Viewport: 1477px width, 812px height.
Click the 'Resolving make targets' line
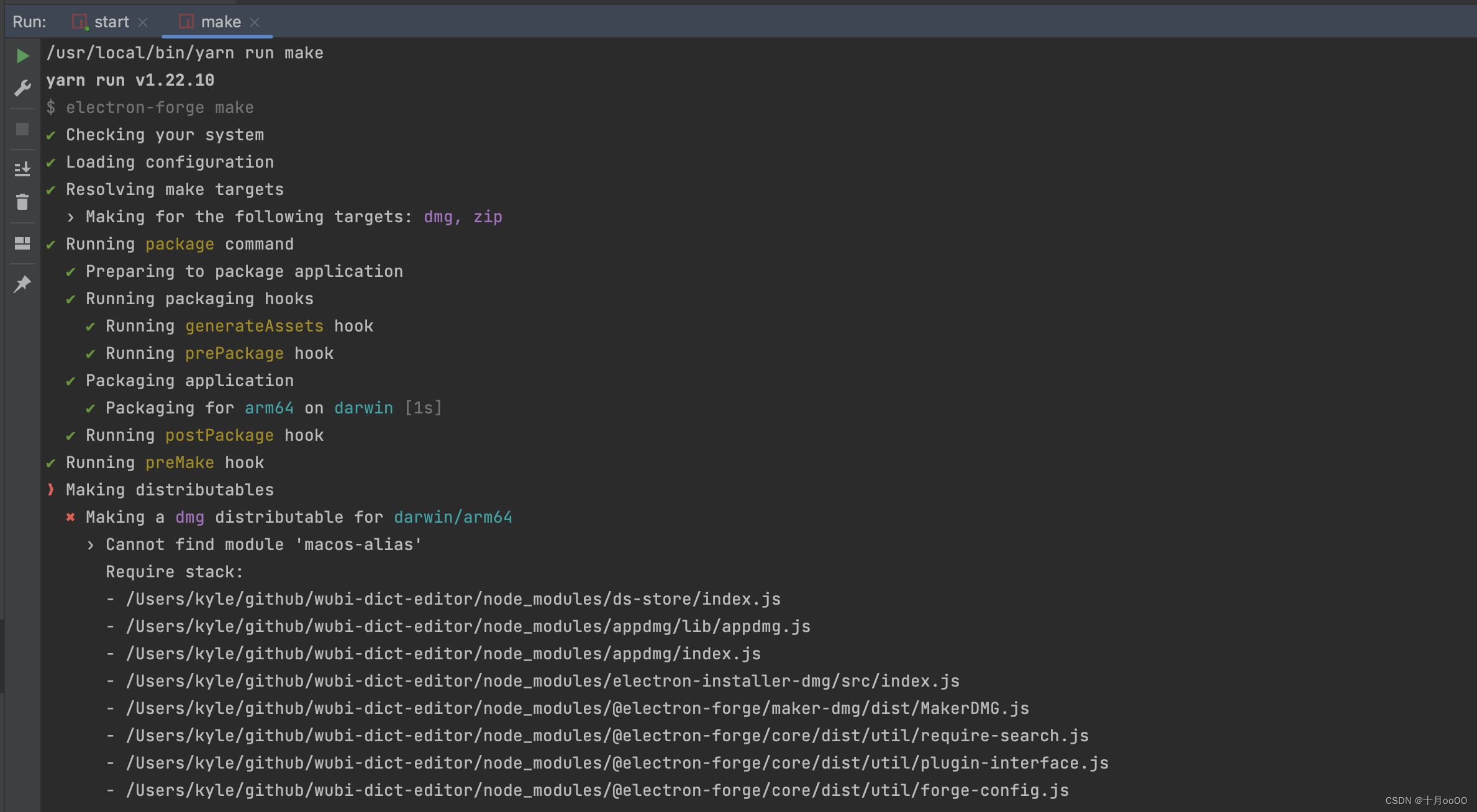[x=175, y=189]
